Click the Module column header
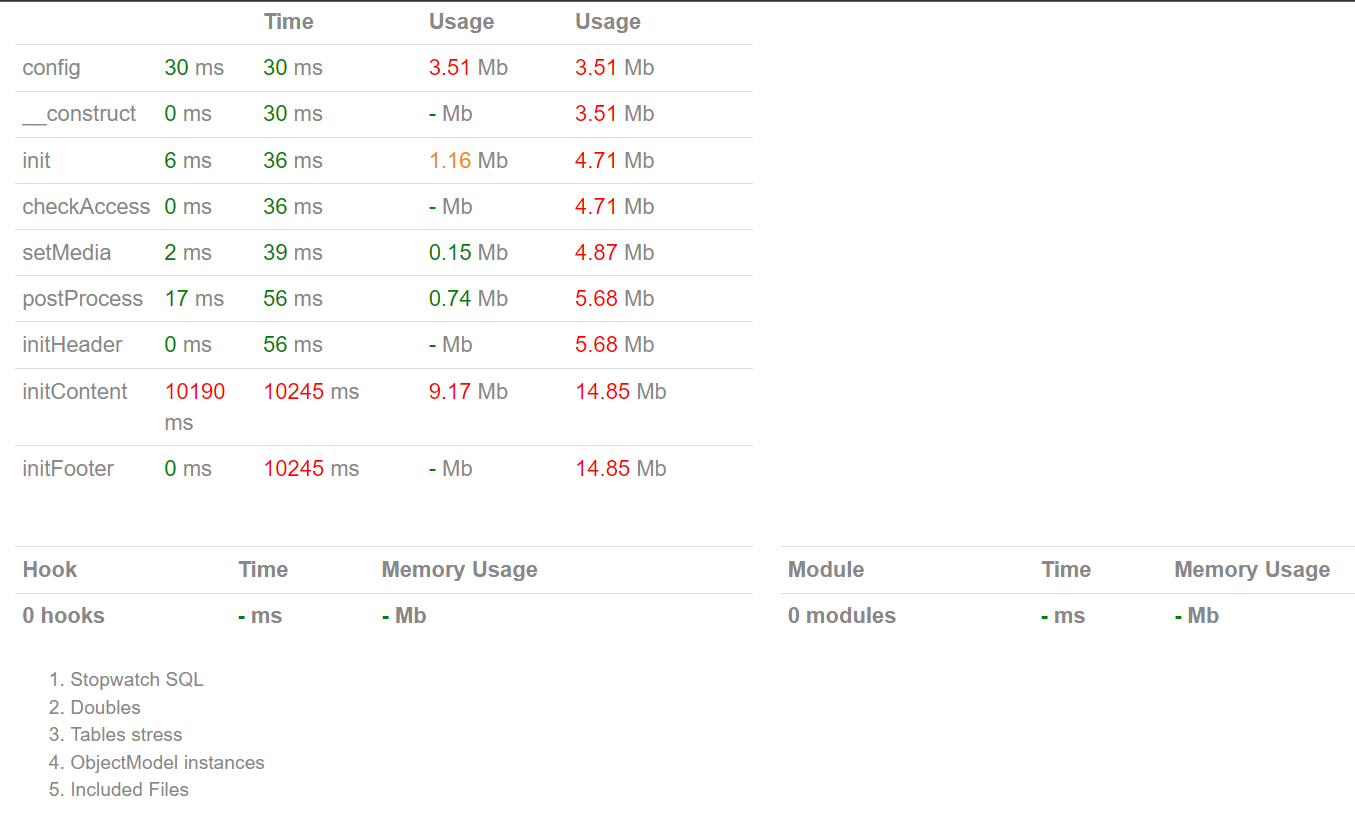The image size is (1355, 832). coord(826,569)
